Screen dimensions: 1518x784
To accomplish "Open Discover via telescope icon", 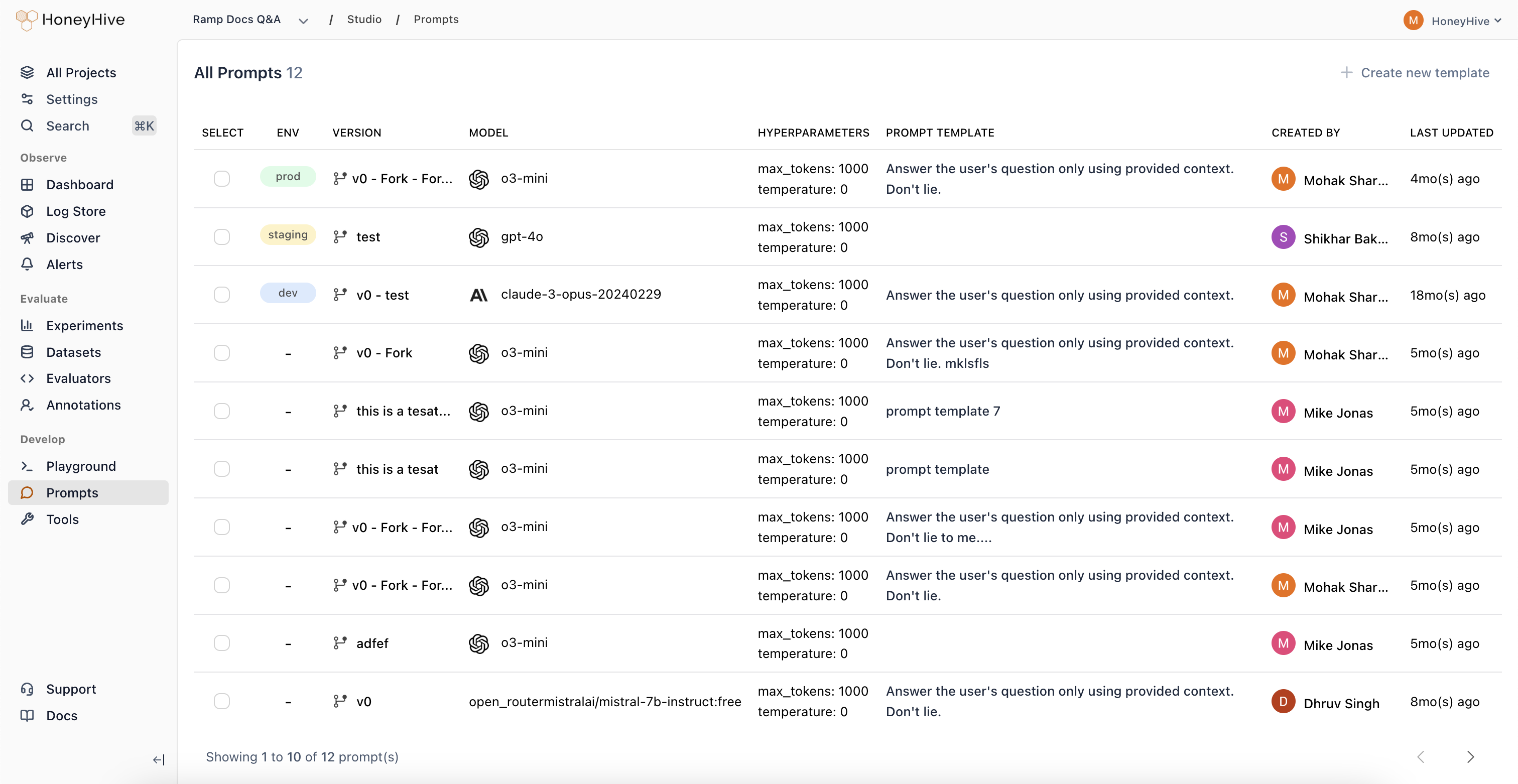I will [27, 238].
